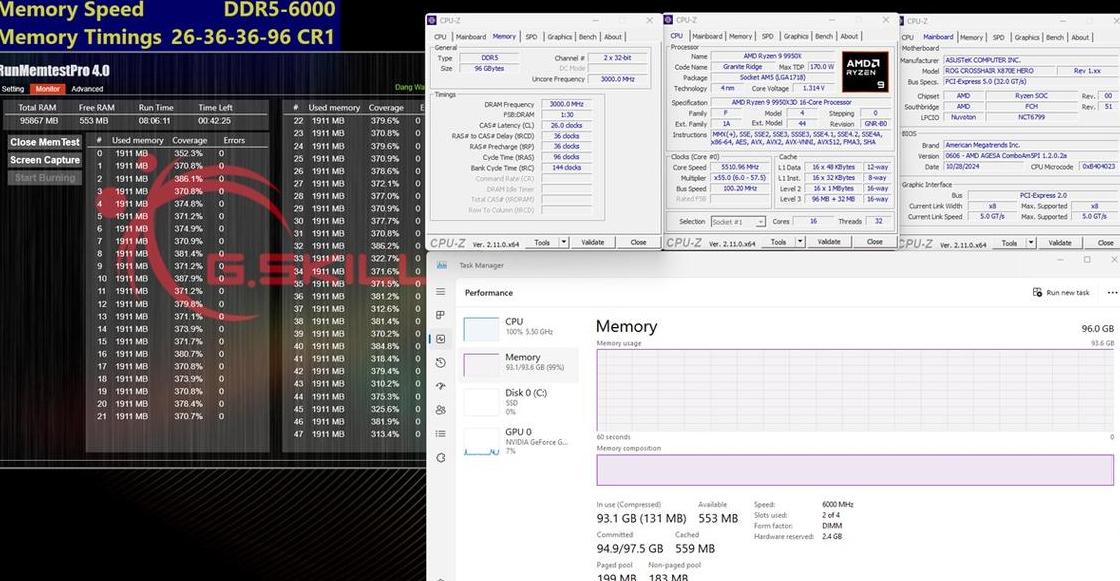The height and width of the screenshot is (581, 1120).
Task: Expand Tools dropdown arrow in memory CPU-Z window
Action: (x=564, y=242)
